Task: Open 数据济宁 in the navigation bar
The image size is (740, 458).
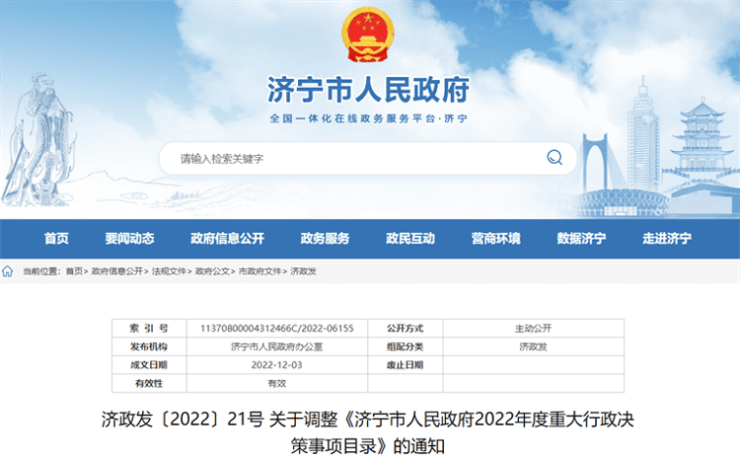Action: tap(581, 239)
